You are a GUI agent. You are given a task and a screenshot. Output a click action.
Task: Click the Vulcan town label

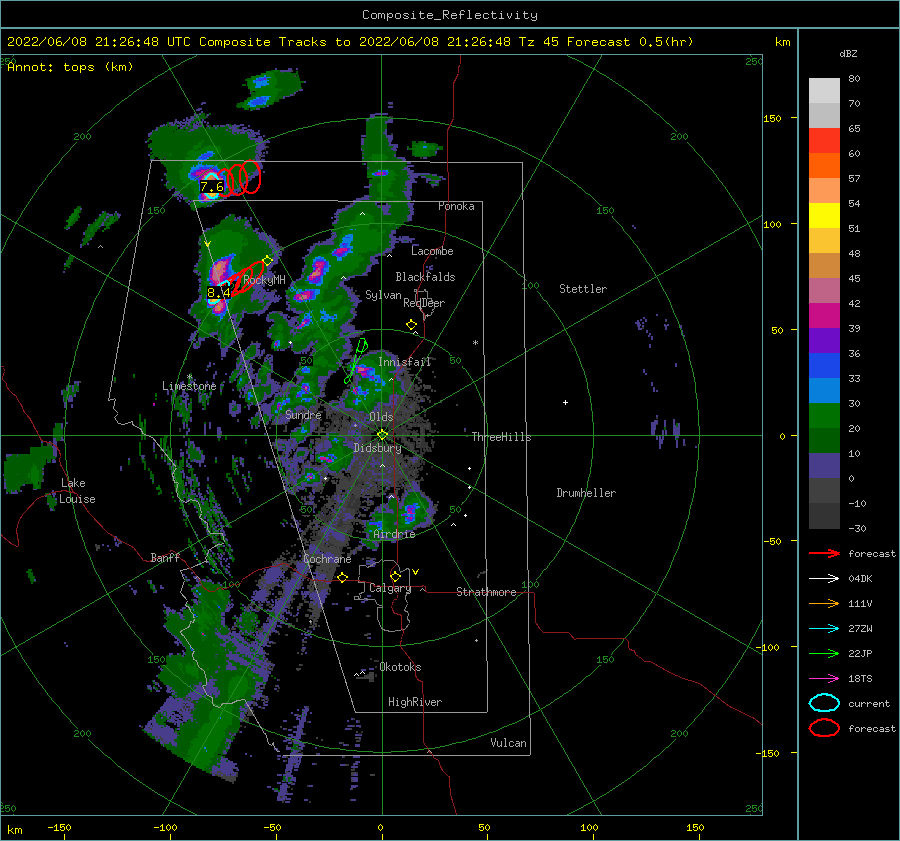pyautogui.click(x=508, y=743)
